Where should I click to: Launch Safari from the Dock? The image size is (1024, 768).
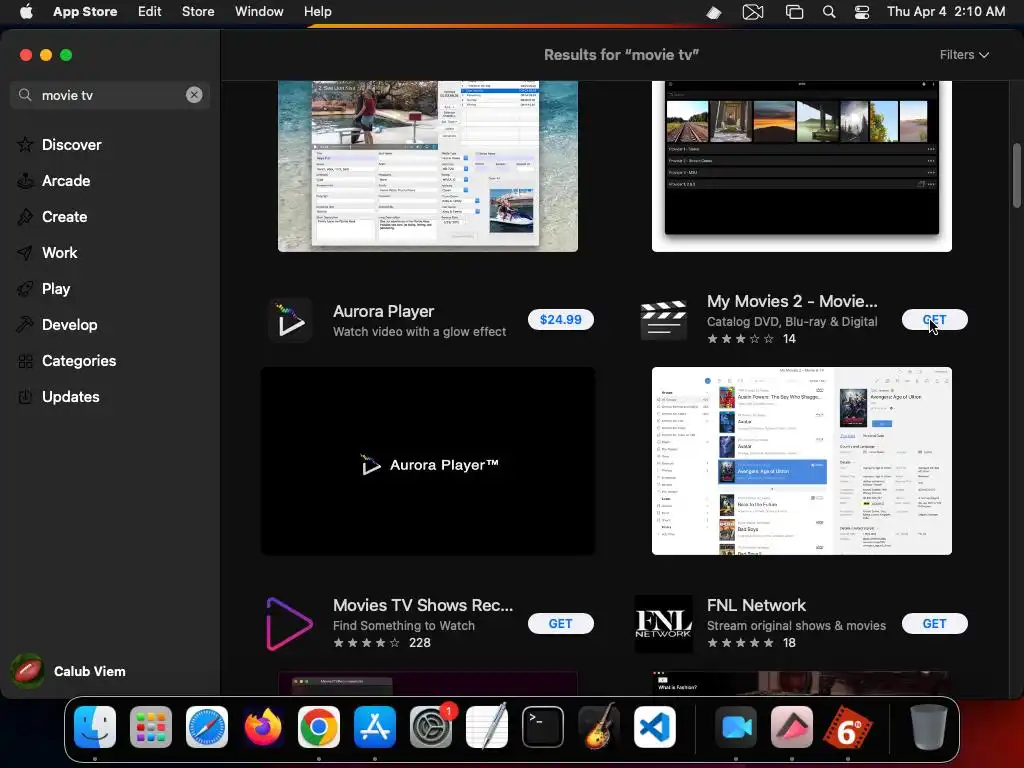coord(207,727)
